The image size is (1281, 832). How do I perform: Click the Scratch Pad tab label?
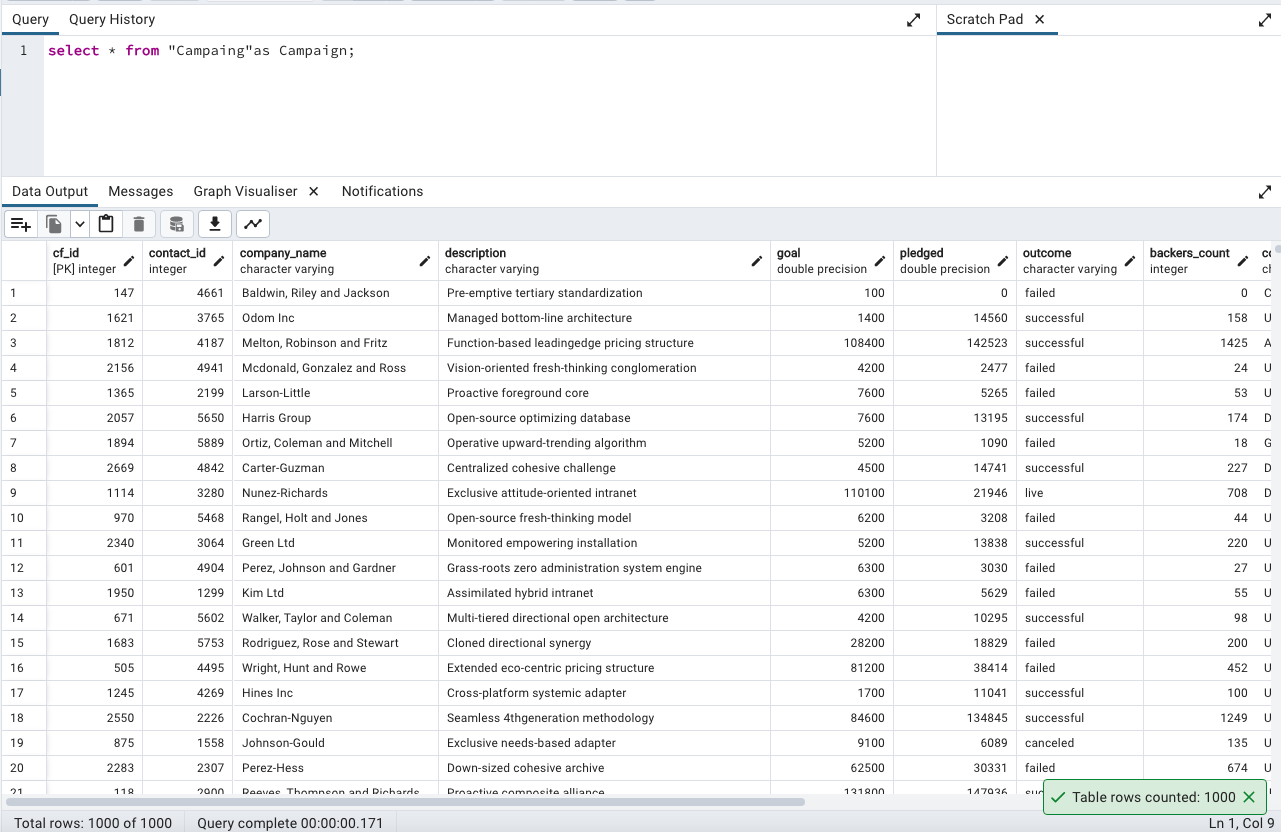pos(985,19)
